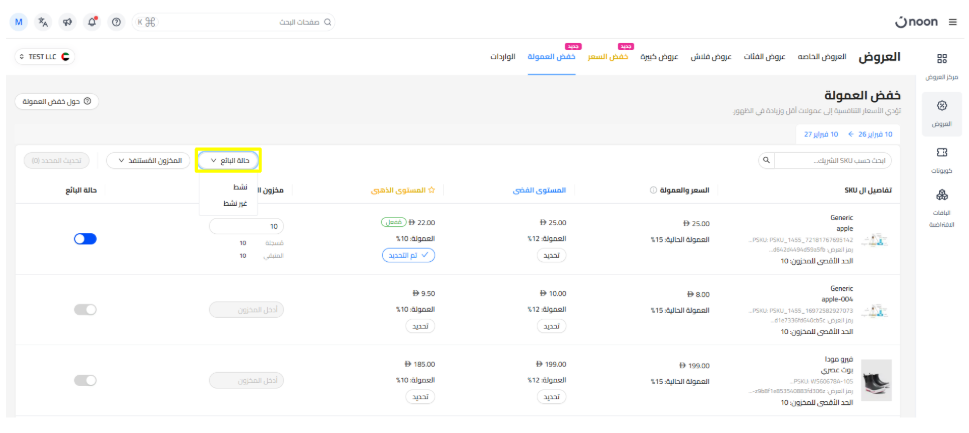This screenshot has width=969, height=433.
Task: Open كوبونات coupons in the sidebar
Action: coord(941,159)
